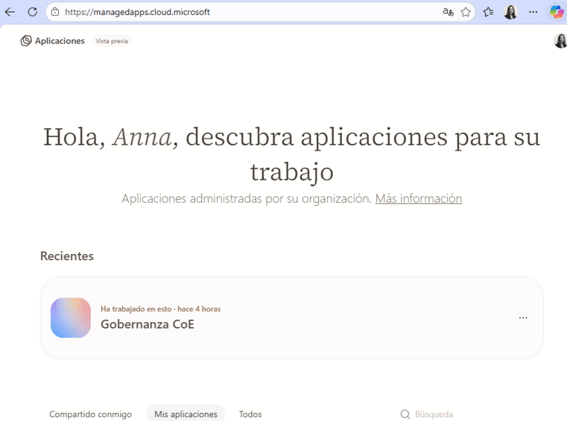
Task: Open the translate page icon
Action: pyautogui.click(x=448, y=12)
